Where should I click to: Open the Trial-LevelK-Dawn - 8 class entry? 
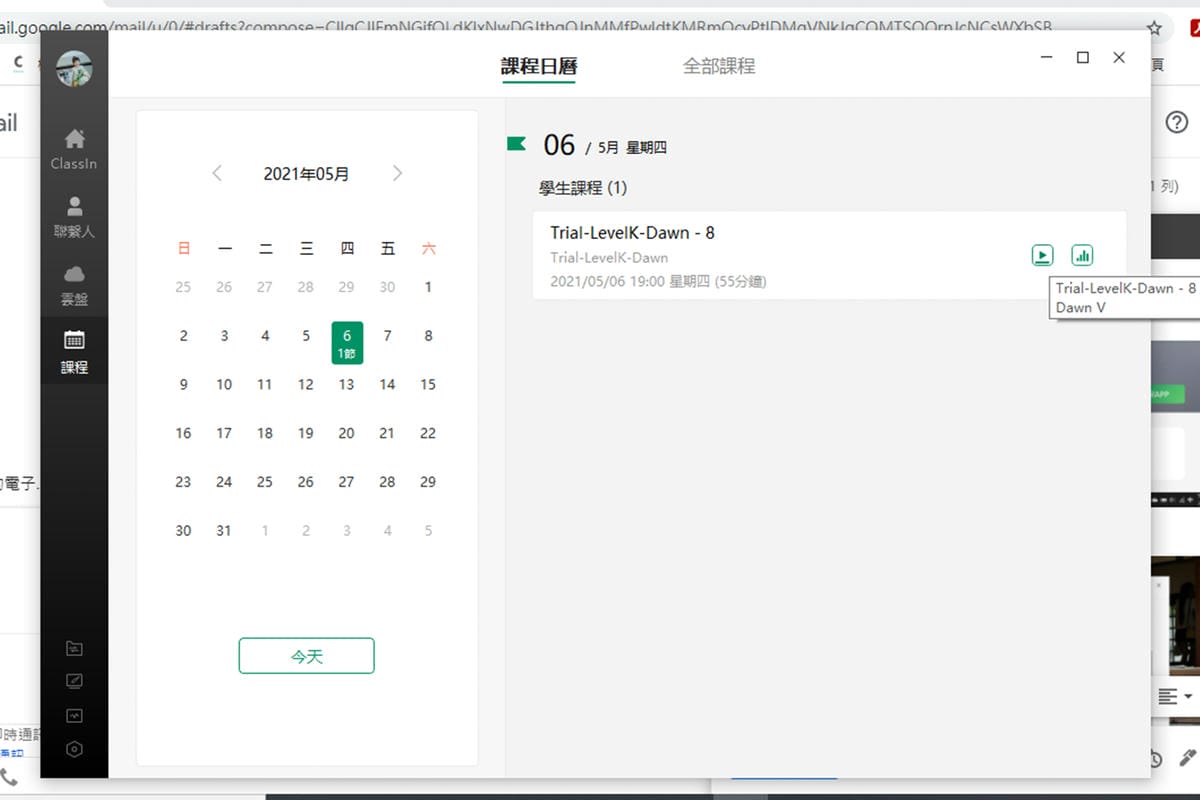coord(630,232)
